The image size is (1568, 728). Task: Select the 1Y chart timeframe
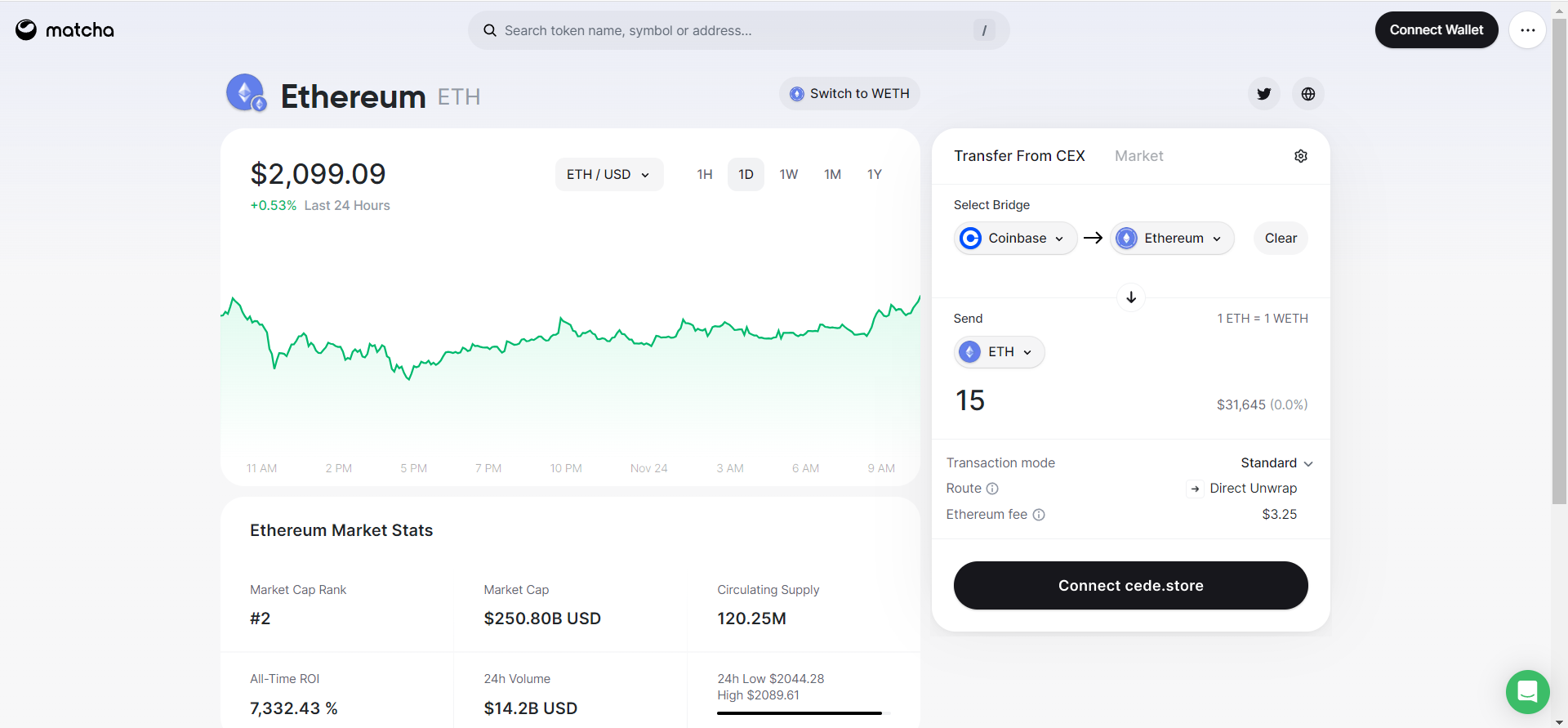874,175
